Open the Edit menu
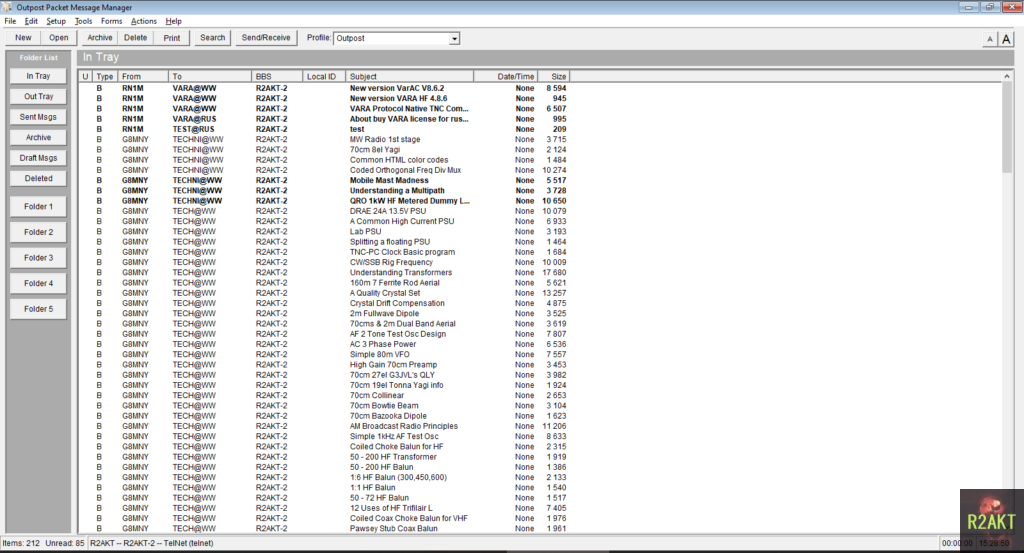Viewport: 1024px width, 553px height. (31, 21)
